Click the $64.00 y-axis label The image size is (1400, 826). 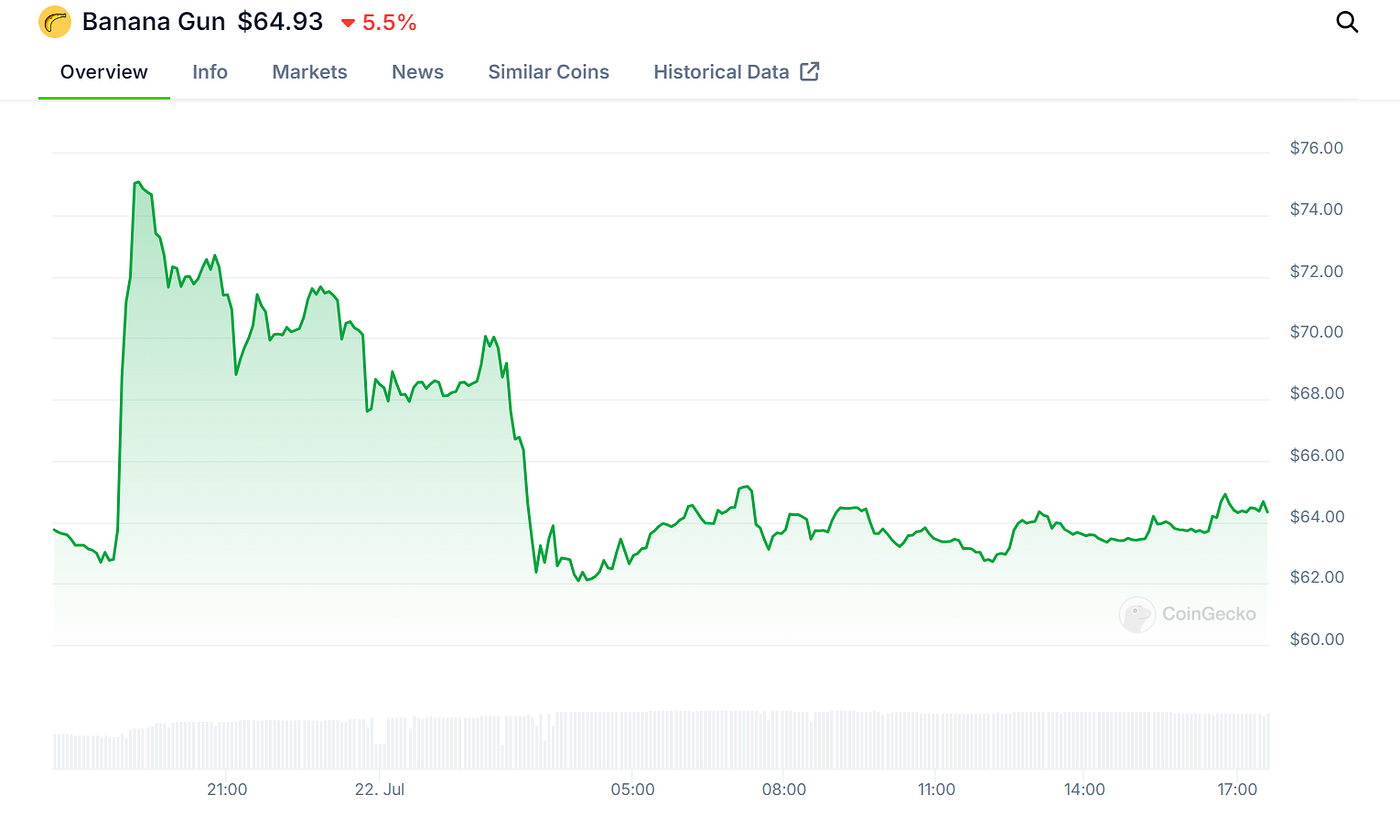click(1317, 517)
